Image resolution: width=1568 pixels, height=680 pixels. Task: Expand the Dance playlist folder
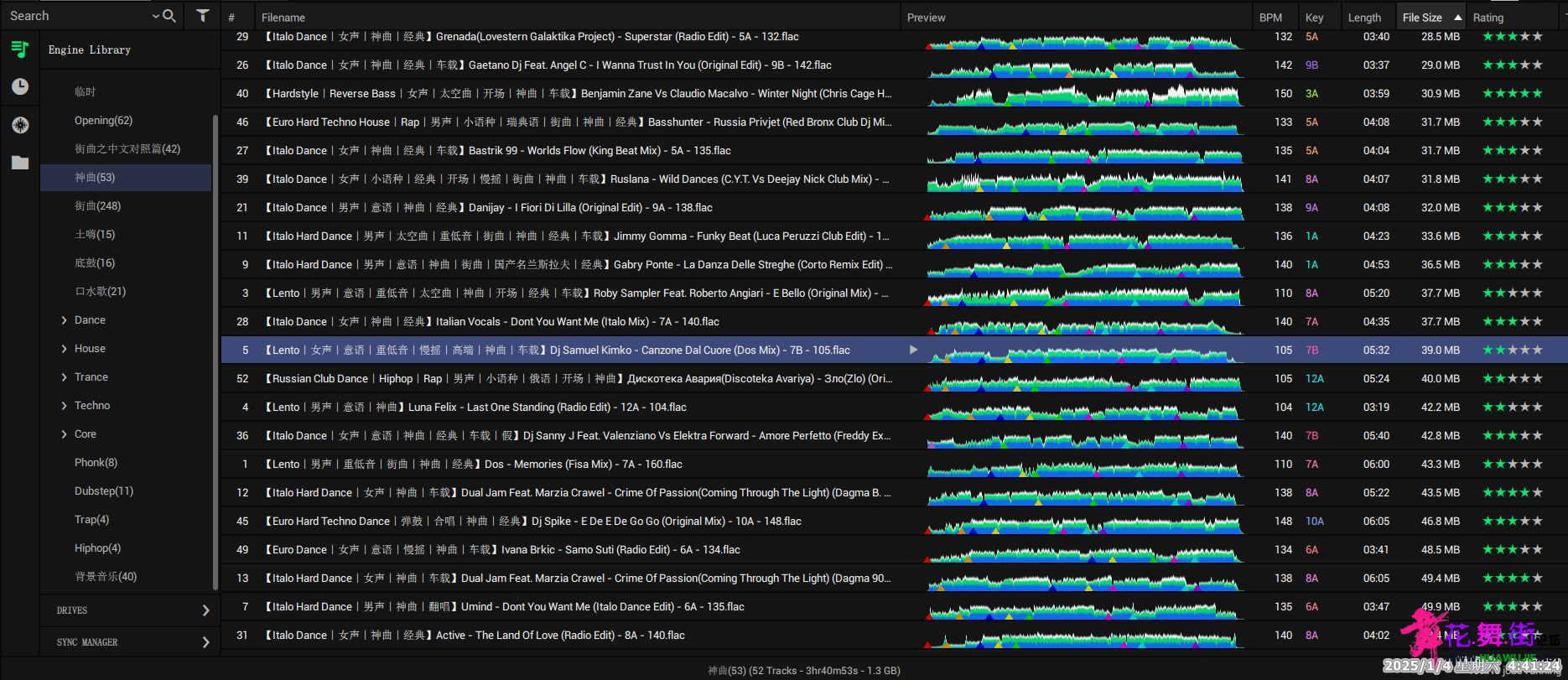pos(65,320)
